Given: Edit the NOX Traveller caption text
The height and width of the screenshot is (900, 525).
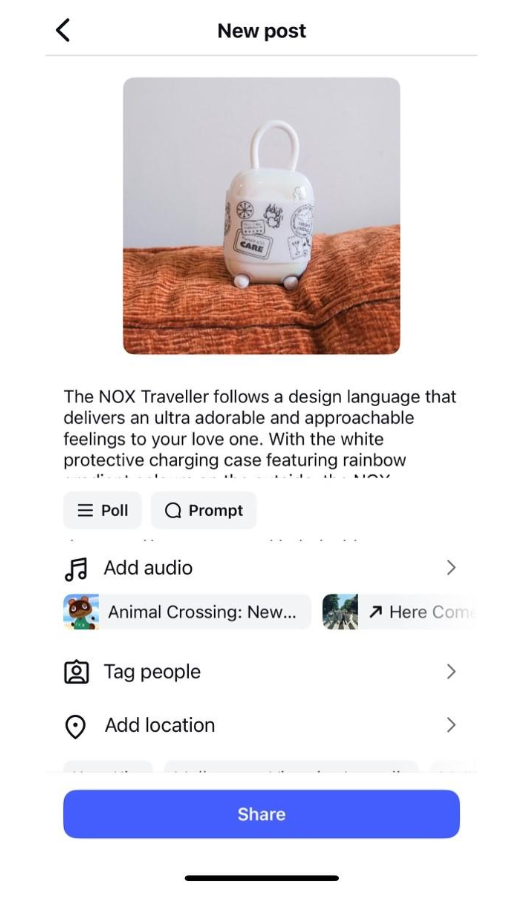Looking at the screenshot, I should (260, 429).
